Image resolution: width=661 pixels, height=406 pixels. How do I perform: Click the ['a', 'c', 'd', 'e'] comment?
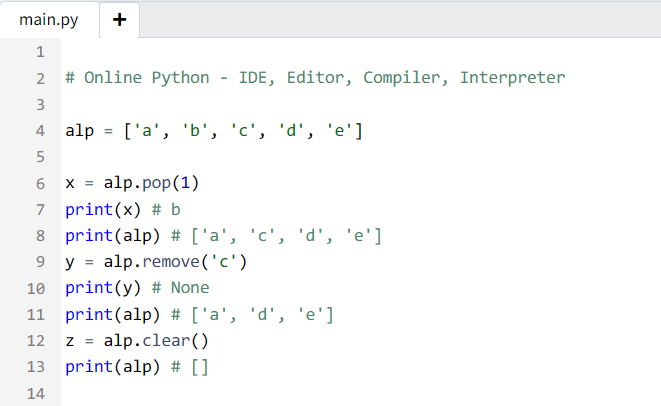276,236
